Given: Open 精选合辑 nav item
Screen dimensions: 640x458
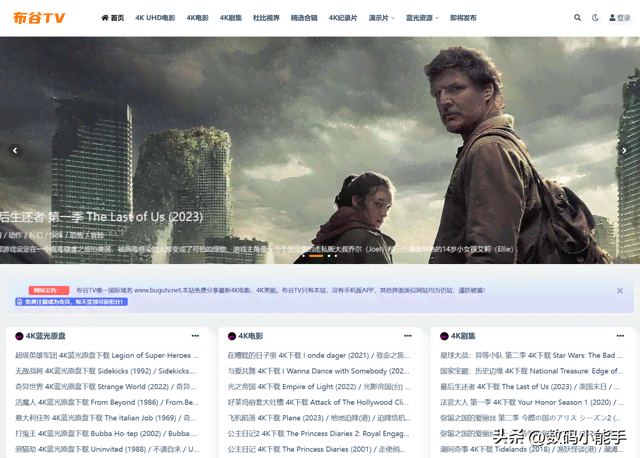Looking at the screenshot, I should [304, 18].
